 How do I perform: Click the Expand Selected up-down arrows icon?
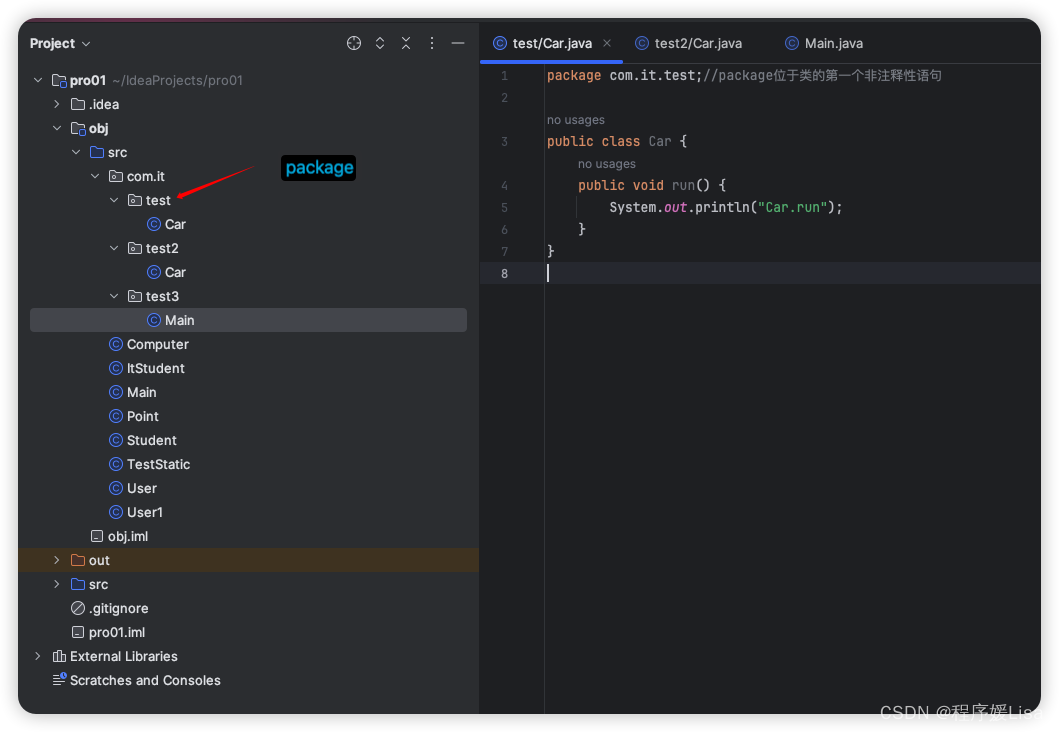coord(380,43)
